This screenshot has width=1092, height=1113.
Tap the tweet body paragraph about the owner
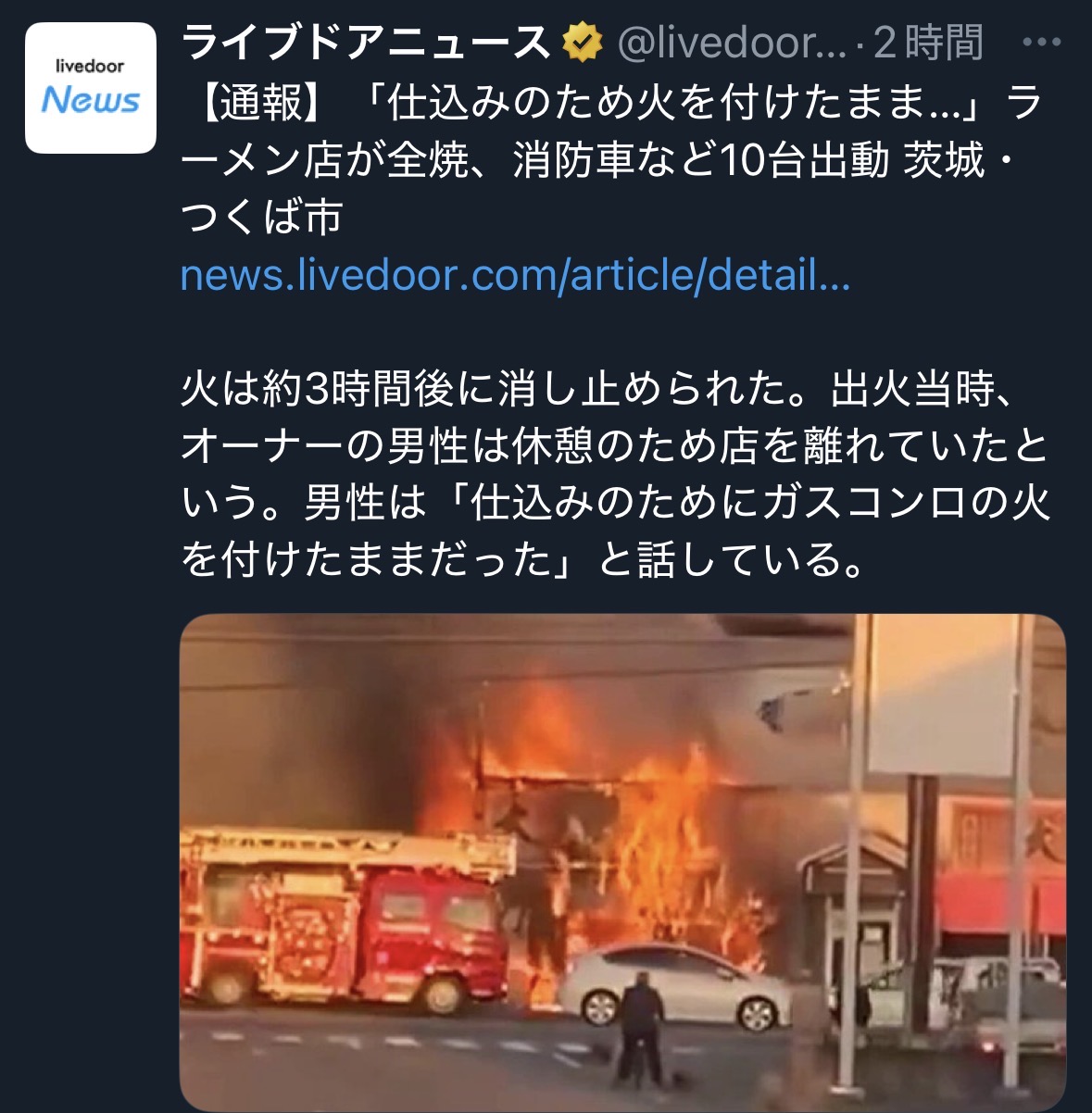(614, 474)
